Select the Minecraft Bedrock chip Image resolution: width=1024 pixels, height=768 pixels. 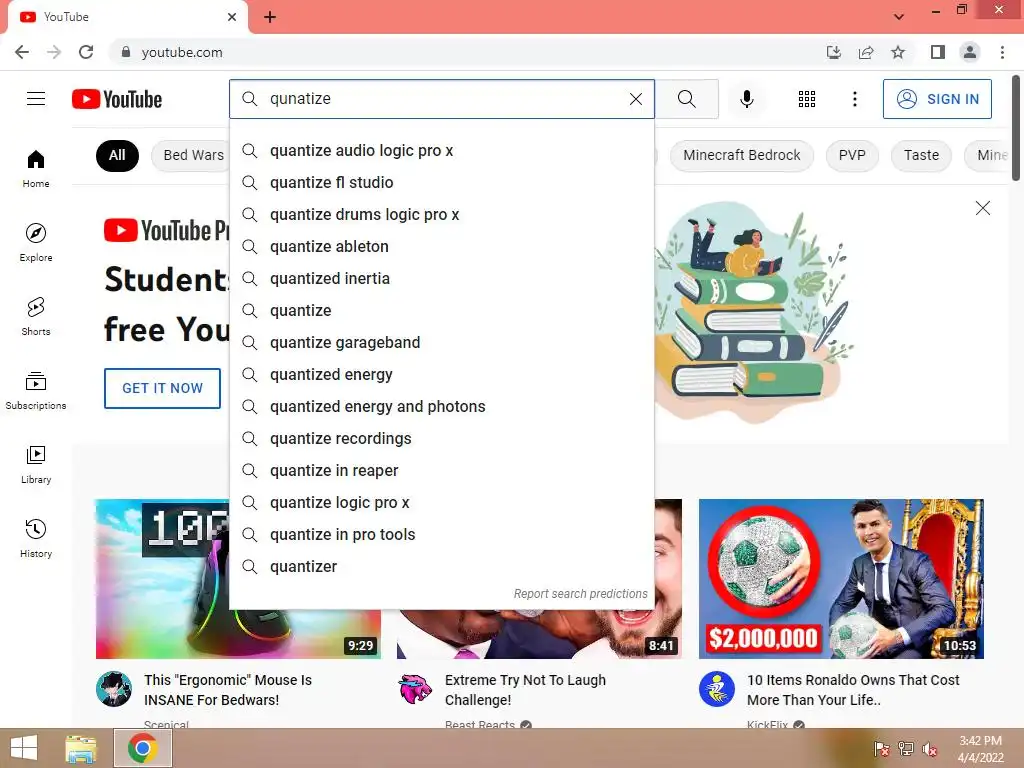[741, 155]
